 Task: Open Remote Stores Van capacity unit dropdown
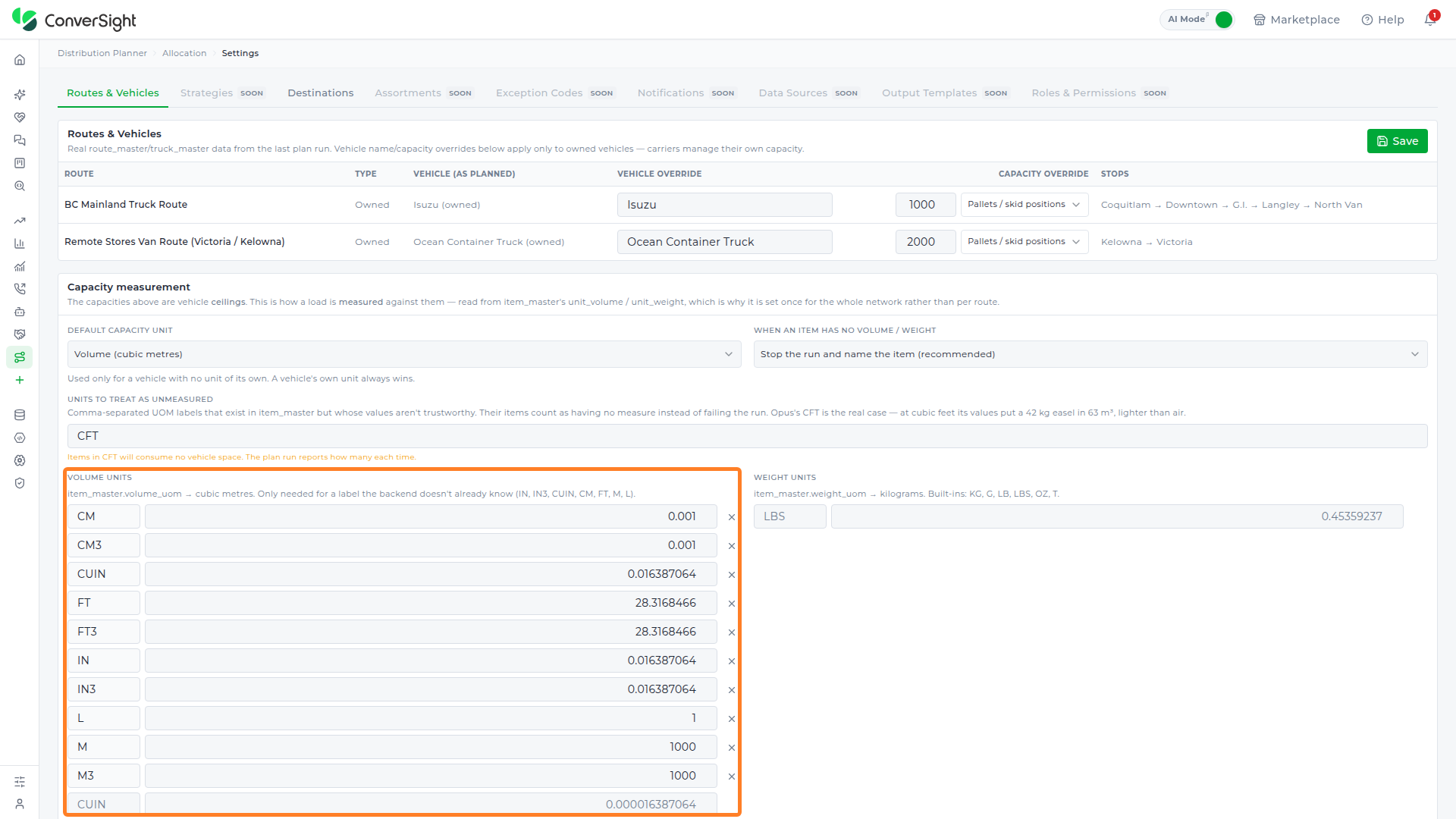click(x=1025, y=242)
